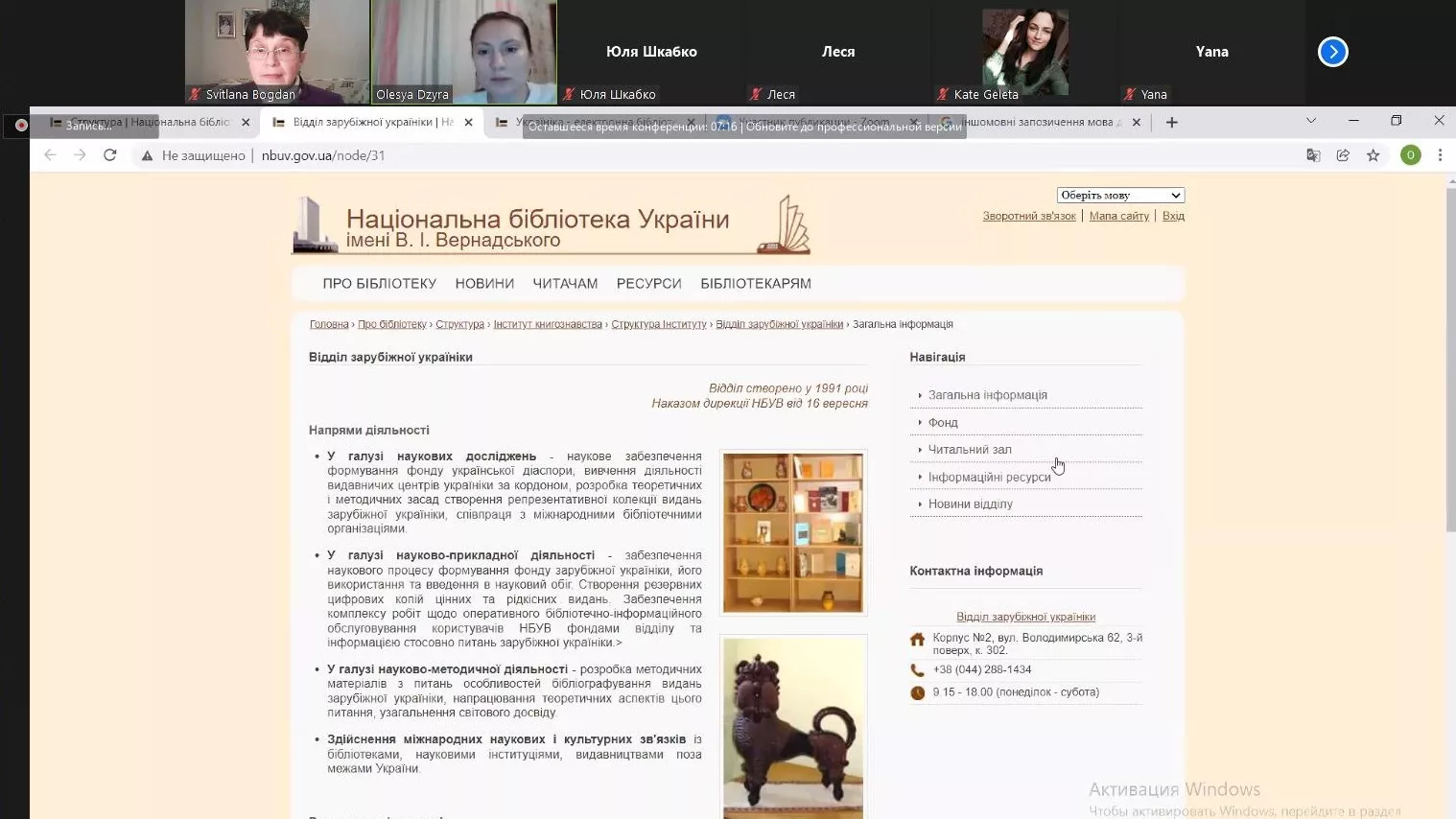The height and width of the screenshot is (819, 1456).
Task: Open the ЧИТАЧАМ menu
Action: coord(565,284)
